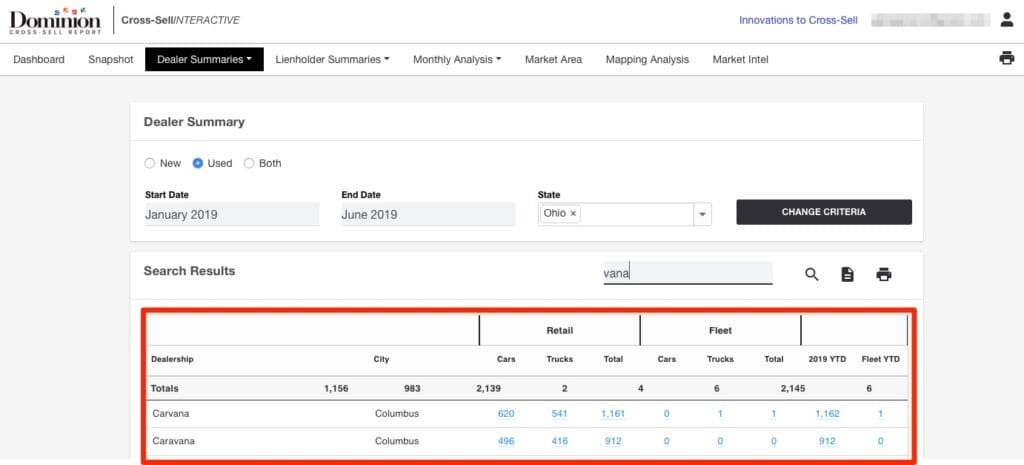Click the Dealership column header
The image size is (1024, 465).
coord(172,359)
